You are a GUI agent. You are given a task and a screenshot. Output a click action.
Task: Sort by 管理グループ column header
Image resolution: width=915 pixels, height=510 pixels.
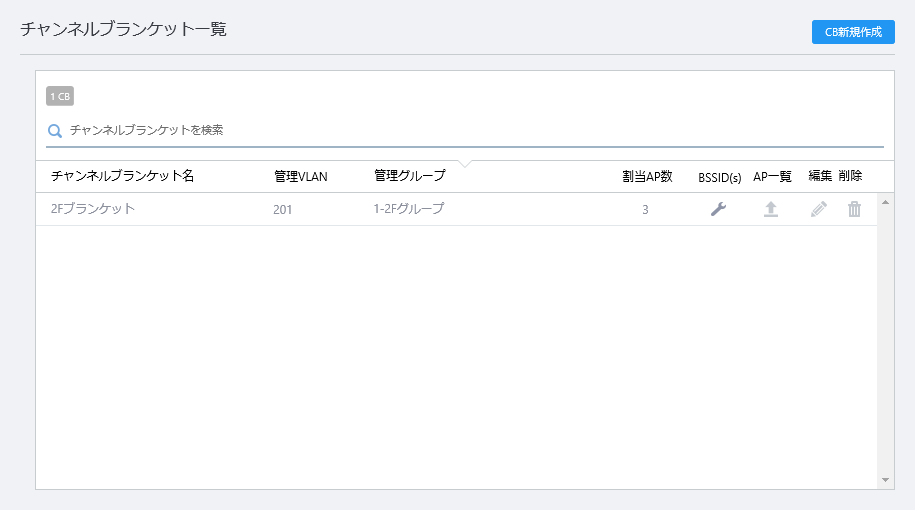(410, 176)
